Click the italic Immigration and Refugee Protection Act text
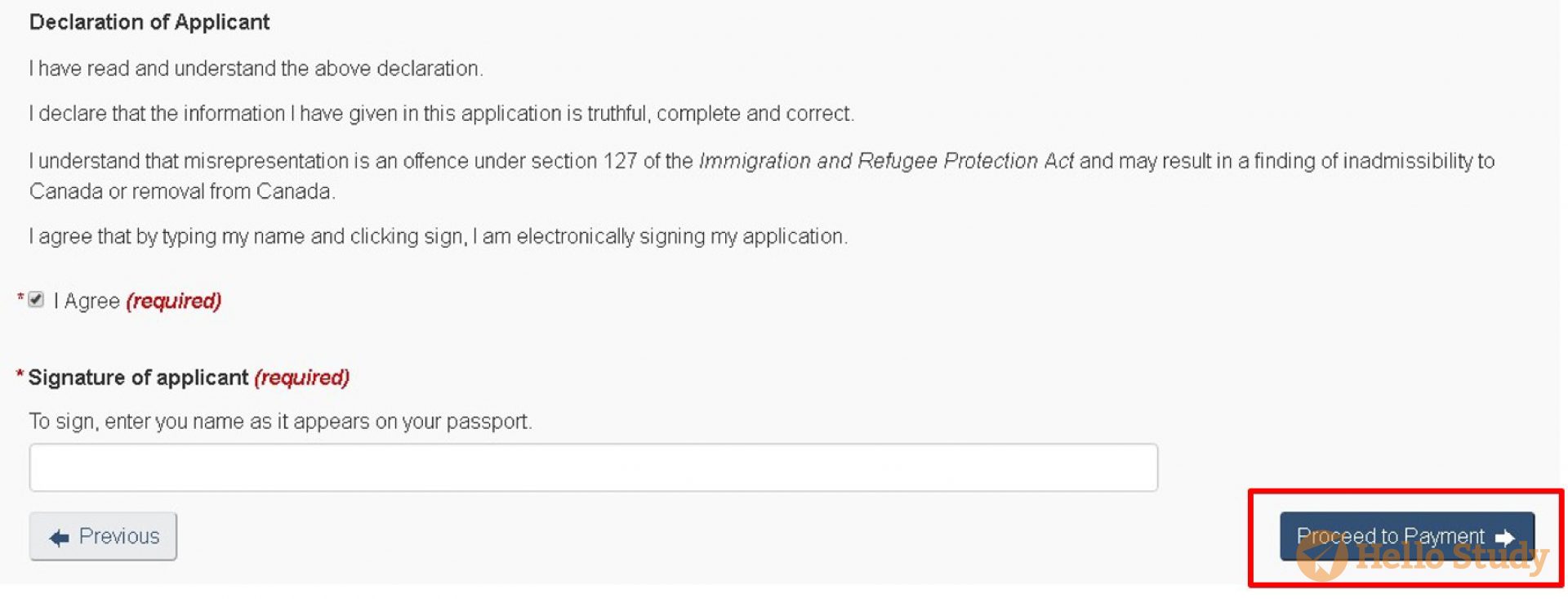1568x599 pixels. click(x=886, y=161)
